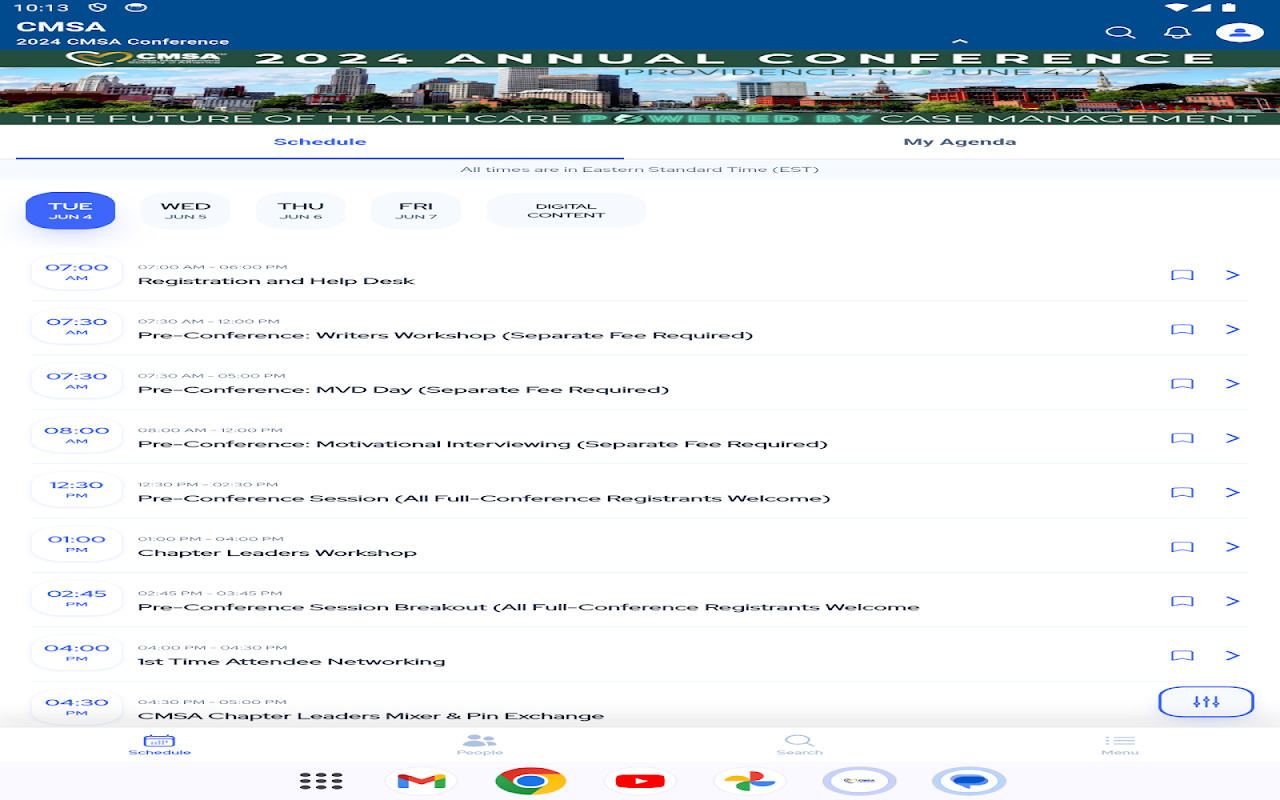Tap the Menu bottom navigation icon

coord(1120,745)
